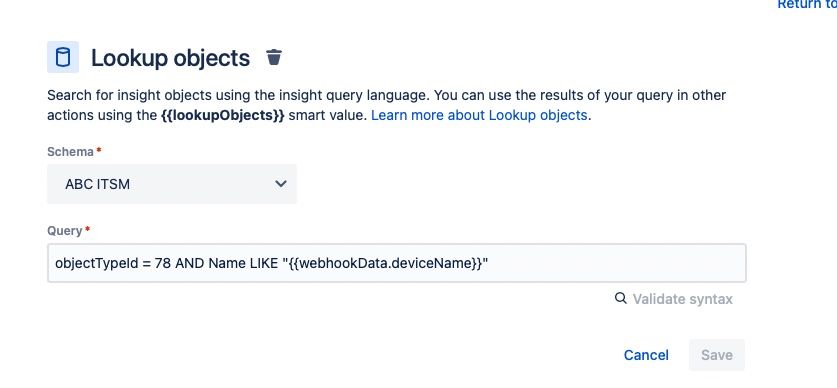This screenshot has width=837, height=388.
Task: Click the Schema field label
Action: pyautogui.click(x=70, y=152)
